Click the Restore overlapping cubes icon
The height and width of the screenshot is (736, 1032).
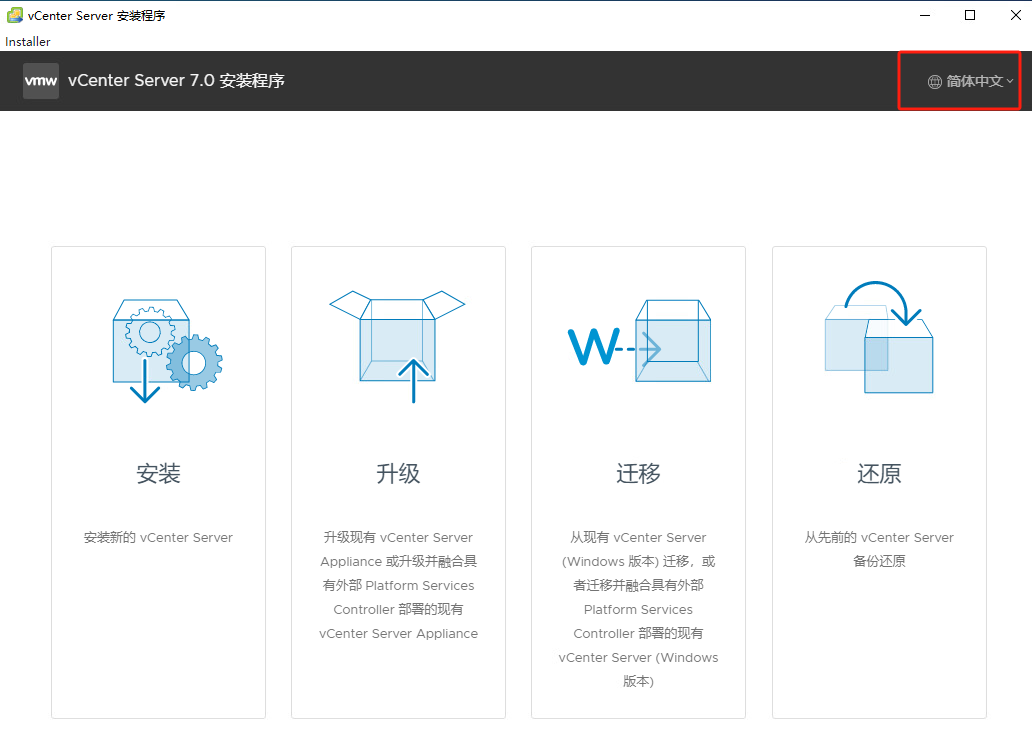point(879,337)
